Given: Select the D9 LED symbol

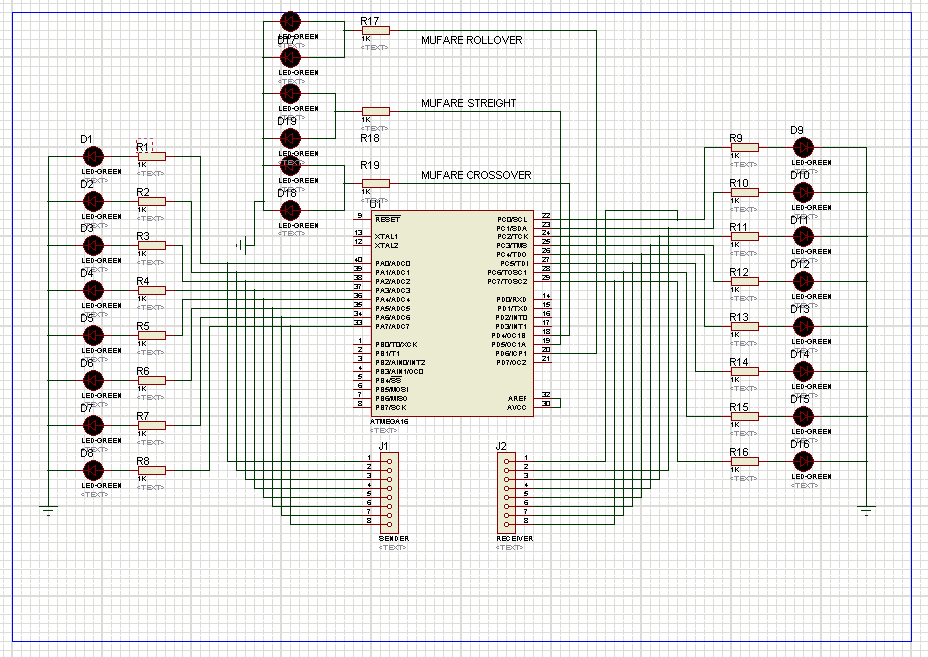Looking at the screenshot, I should click(803, 147).
